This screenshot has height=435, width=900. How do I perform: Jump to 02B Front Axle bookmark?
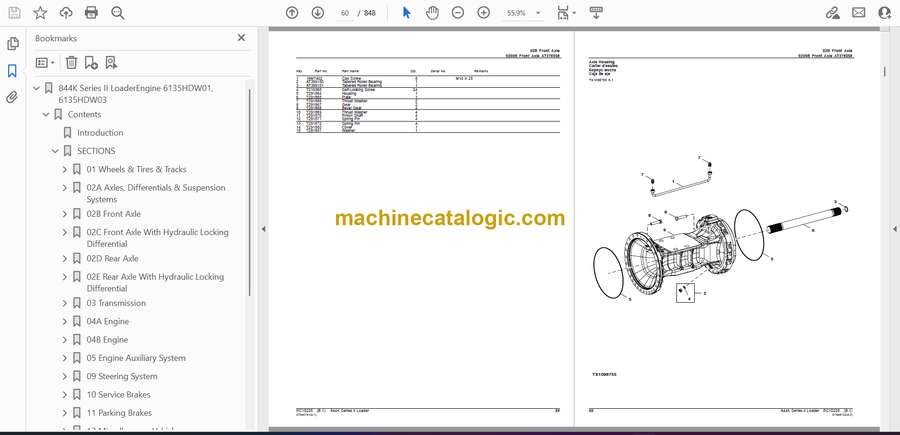coord(114,214)
